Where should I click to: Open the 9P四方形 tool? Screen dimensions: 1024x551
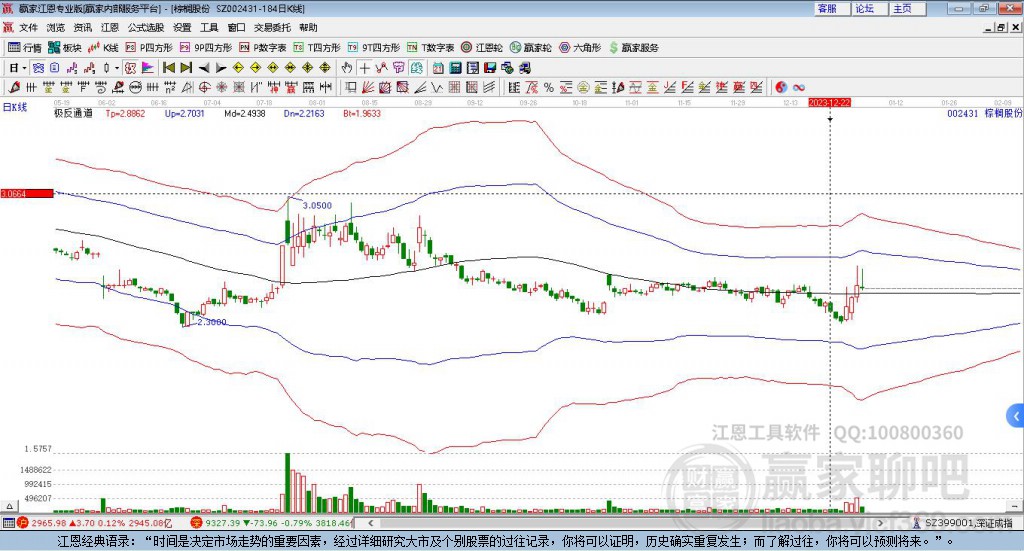[x=206, y=48]
